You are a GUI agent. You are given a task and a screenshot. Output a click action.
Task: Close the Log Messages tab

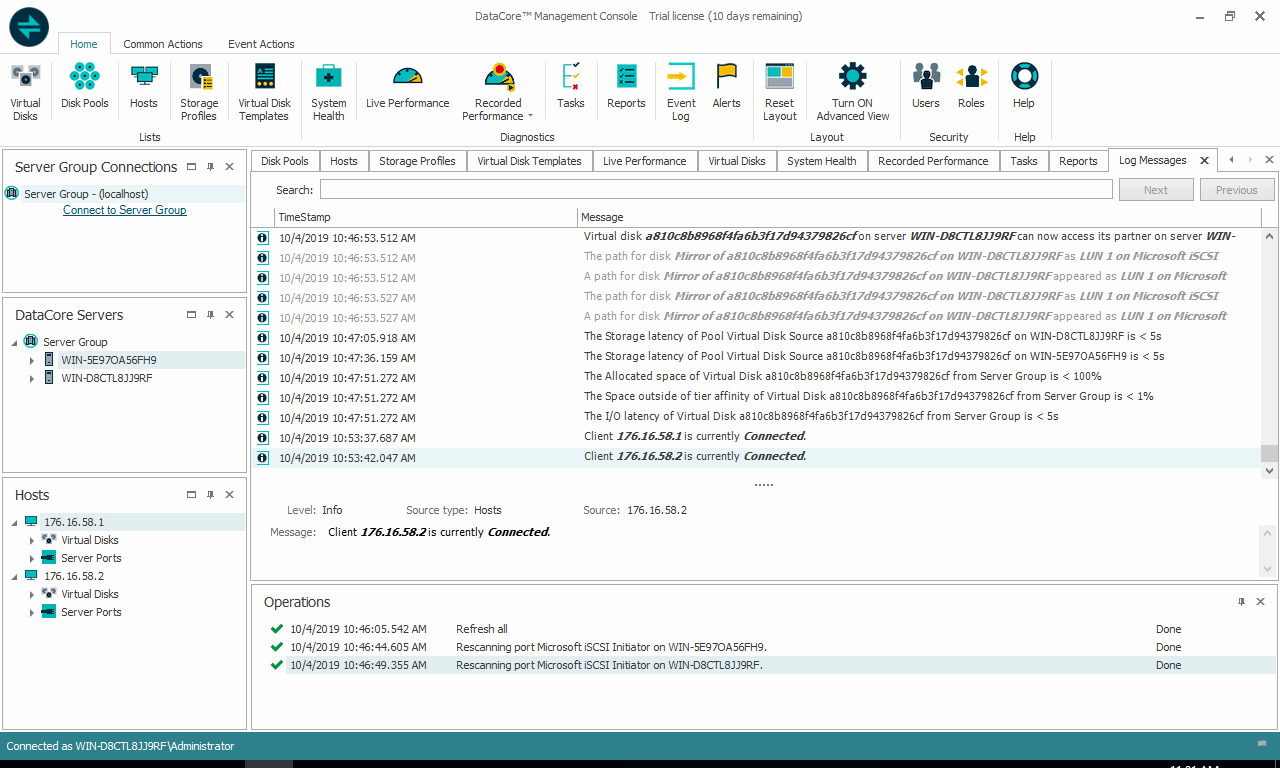(1204, 160)
